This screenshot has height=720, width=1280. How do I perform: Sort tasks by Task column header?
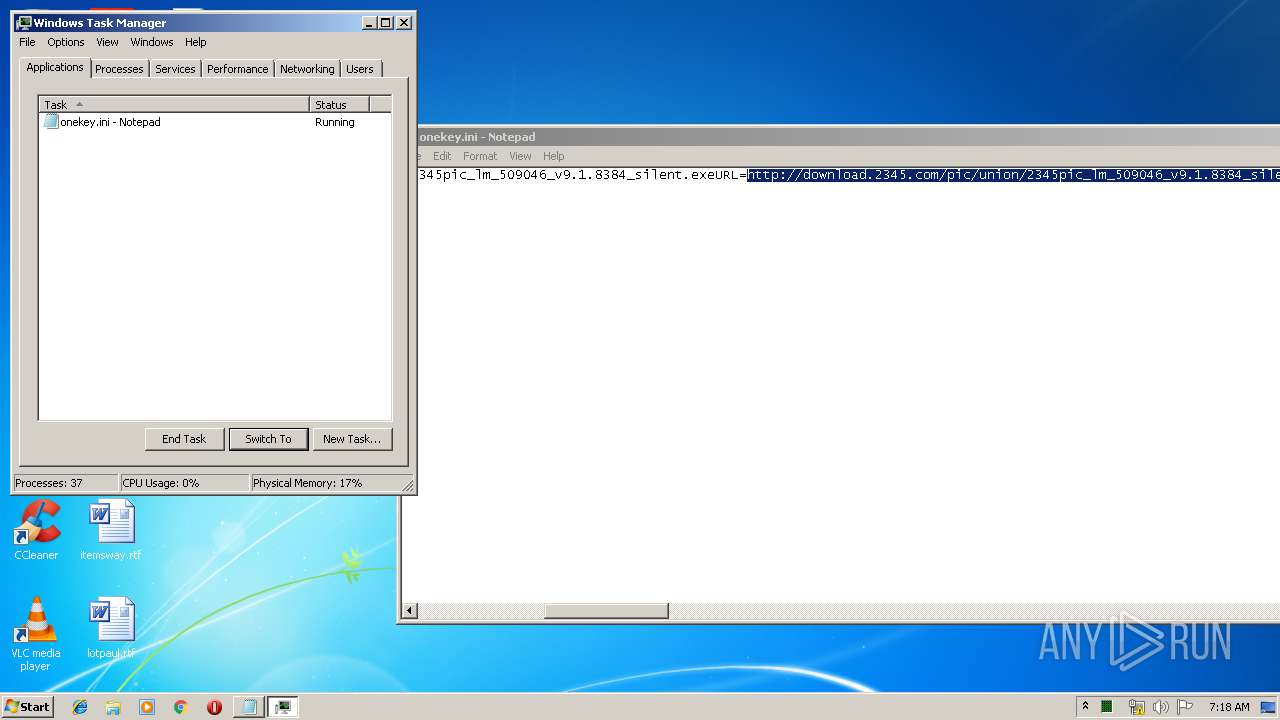coord(174,104)
